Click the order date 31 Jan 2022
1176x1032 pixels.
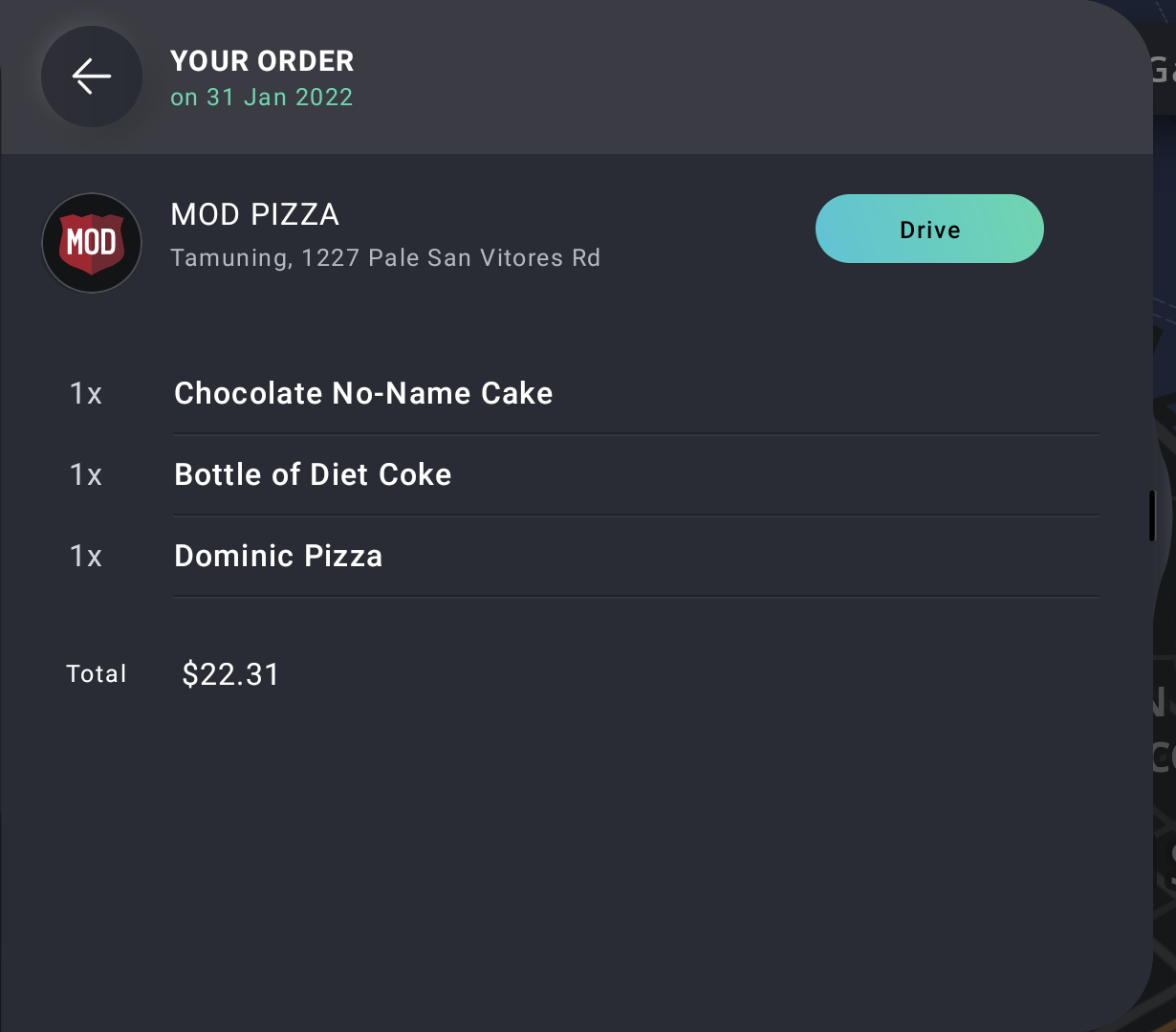click(x=280, y=98)
